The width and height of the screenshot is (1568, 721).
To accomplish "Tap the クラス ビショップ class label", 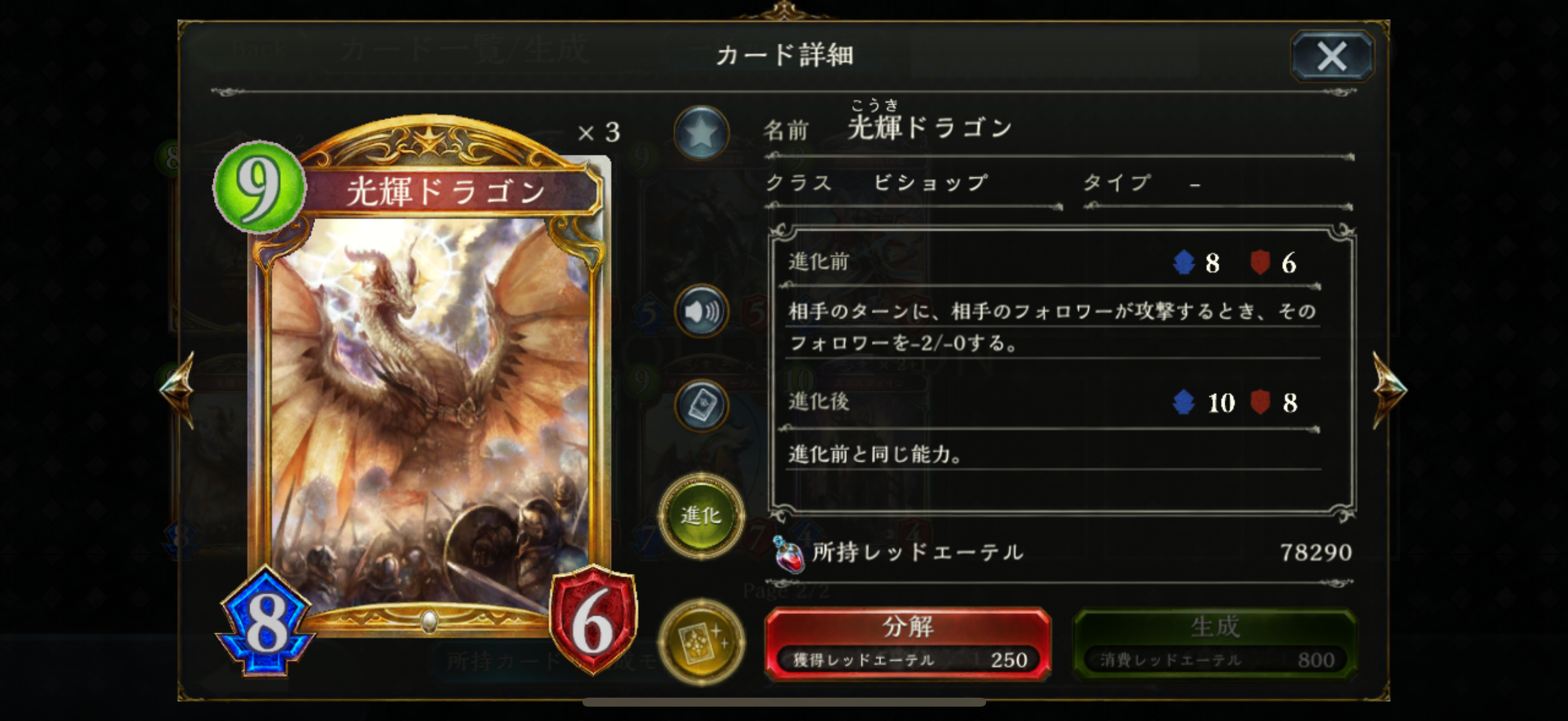I will tap(878, 182).
